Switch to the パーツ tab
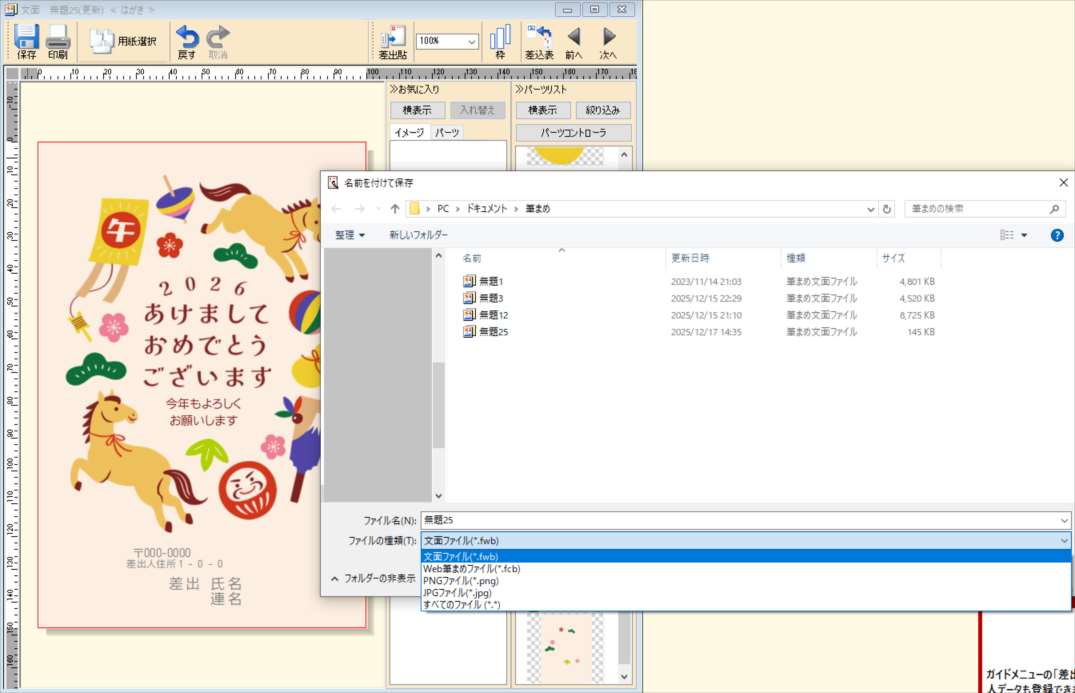The image size is (1075, 693). click(x=446, y=133)
